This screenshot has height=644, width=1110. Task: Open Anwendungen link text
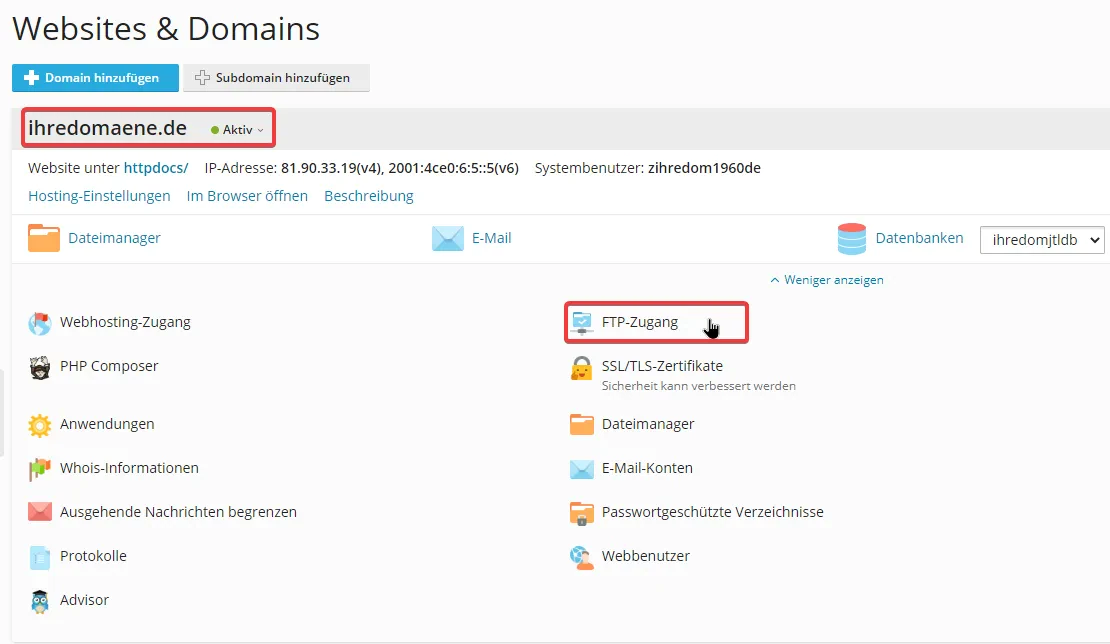tap(107, 424)
